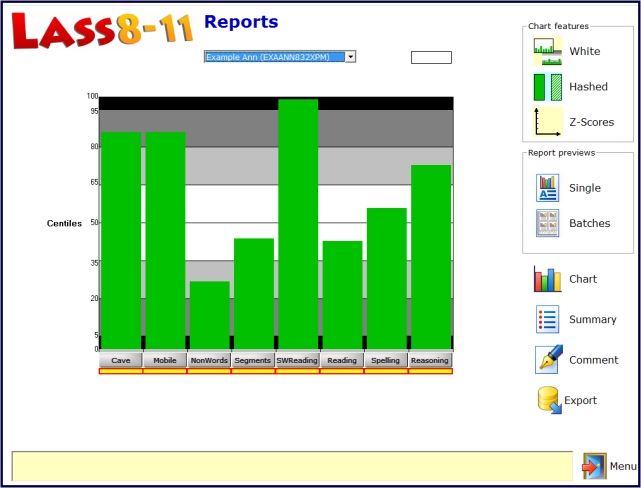This screenshot has width=641, height=488.
Task: Click the yellow strip under Mobile
Action: [165, 371]
